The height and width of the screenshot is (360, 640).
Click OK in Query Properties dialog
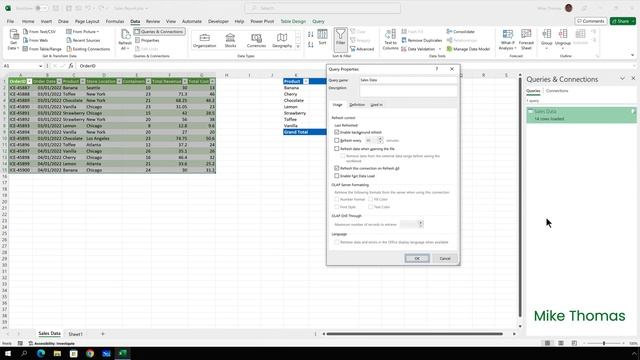pyautogui.click(x=417, y=258)
